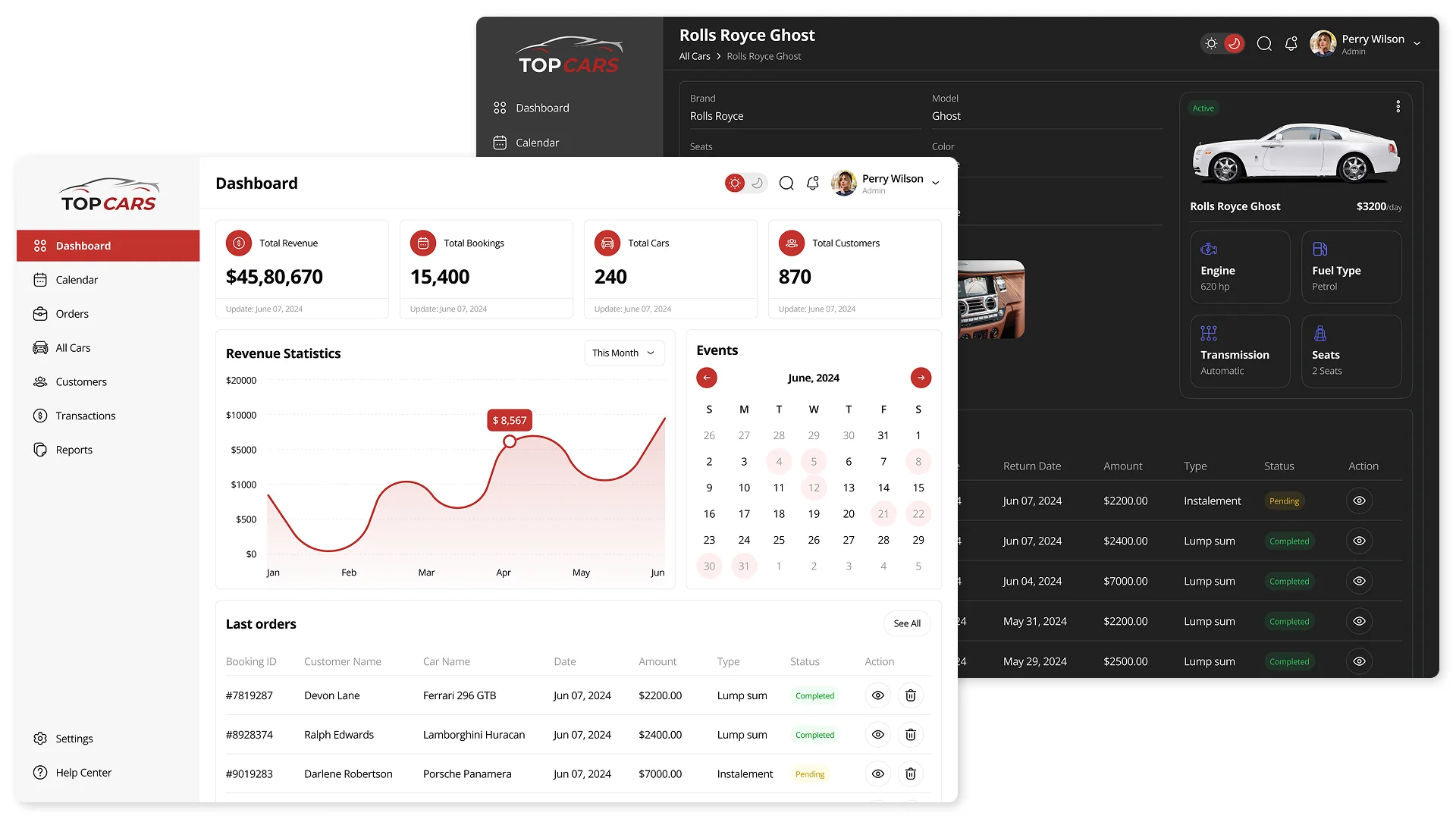
Task: Click the Total Cars car icon
Action: (x=607, y=243)
